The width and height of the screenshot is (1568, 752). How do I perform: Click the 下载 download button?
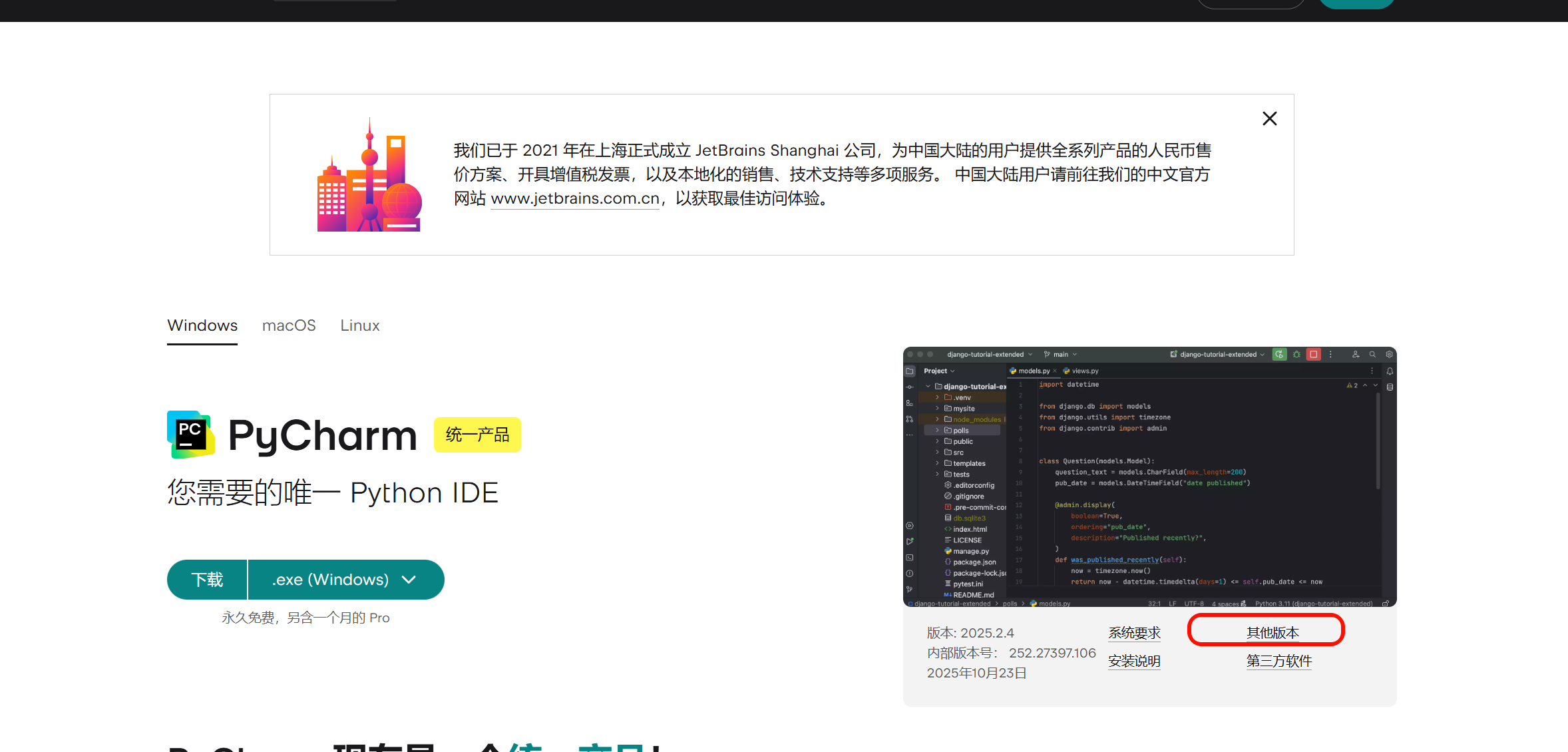(206, 580)
